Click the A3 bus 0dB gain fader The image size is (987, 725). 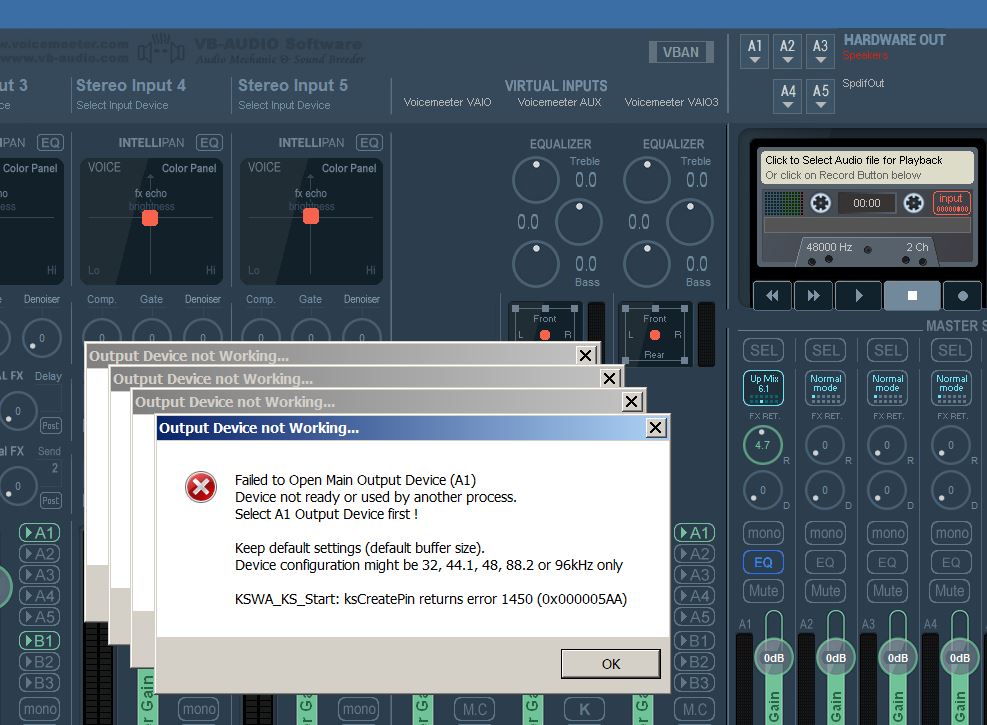click(898, 658)
